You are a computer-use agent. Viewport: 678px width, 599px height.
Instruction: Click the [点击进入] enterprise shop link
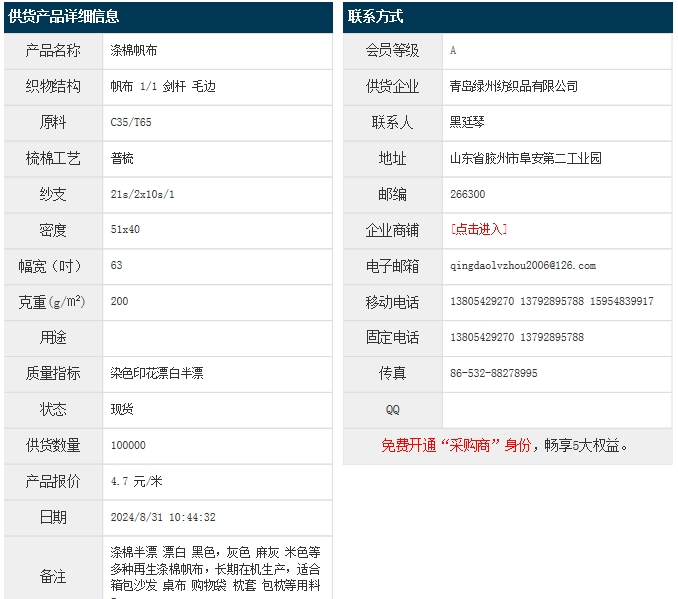[479, 230]
